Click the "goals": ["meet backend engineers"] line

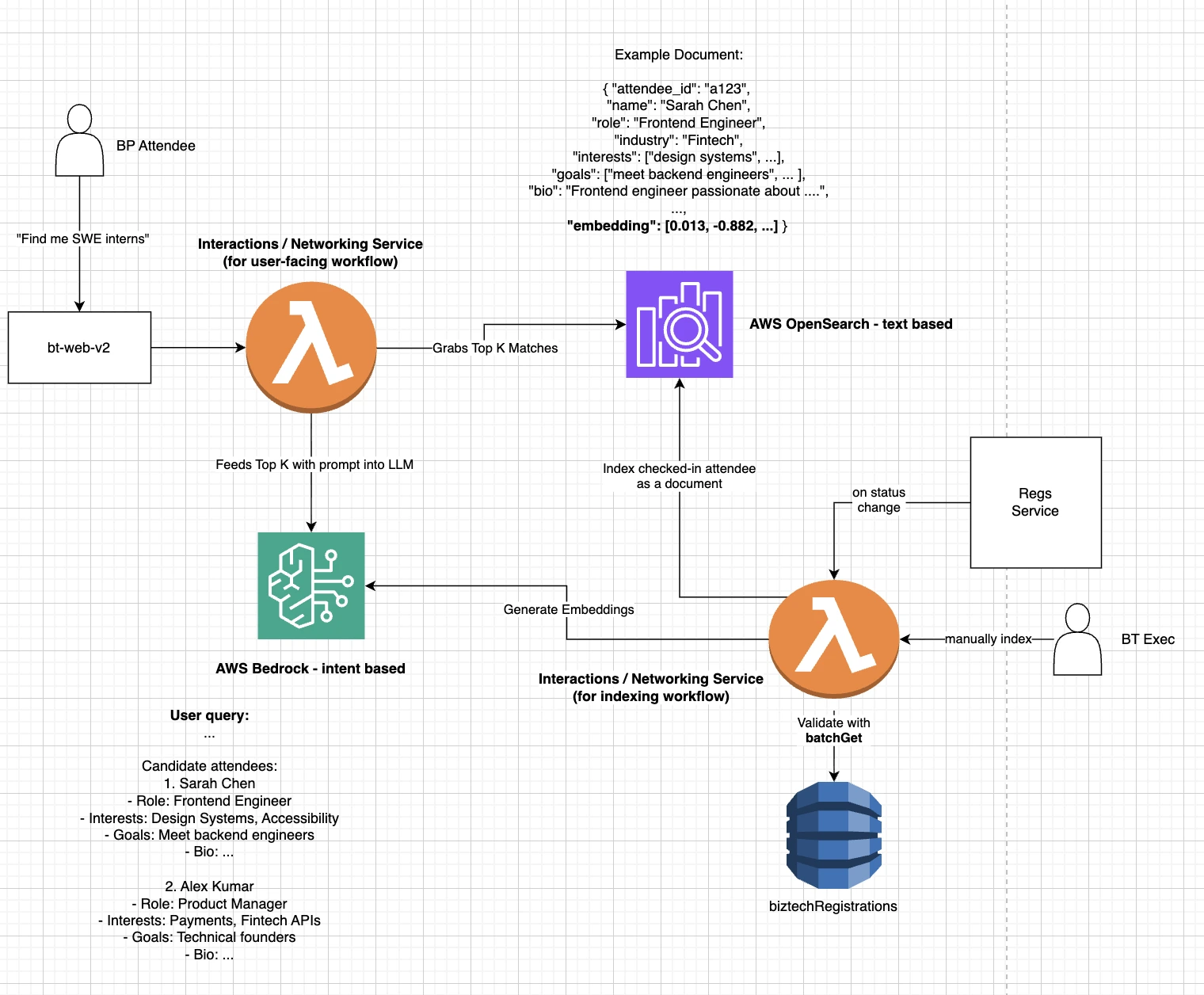(x=679, y=174)
